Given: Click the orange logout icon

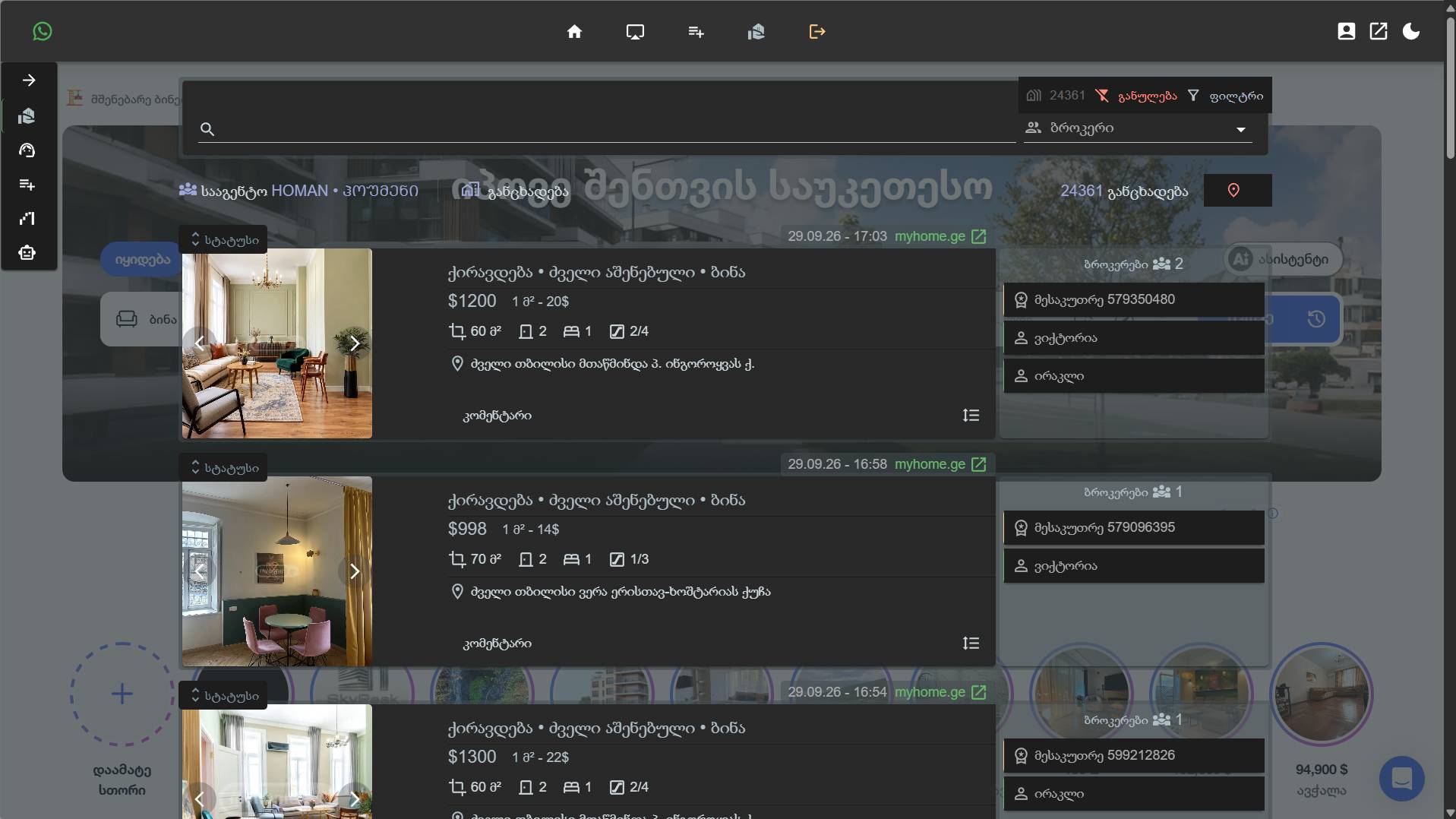Looking at the screenshot, I should pos(816,31).
